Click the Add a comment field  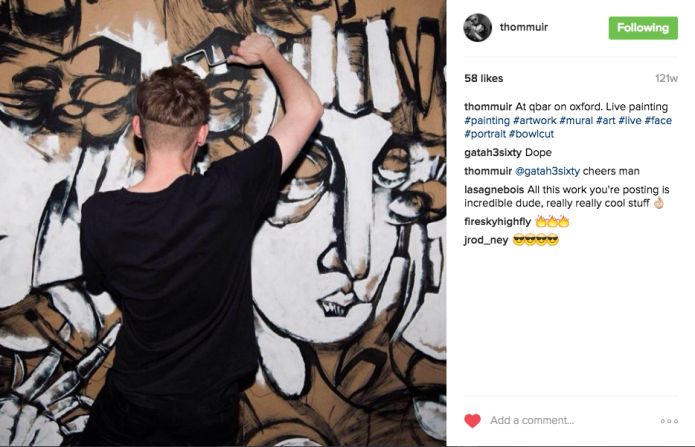(572, 420)
